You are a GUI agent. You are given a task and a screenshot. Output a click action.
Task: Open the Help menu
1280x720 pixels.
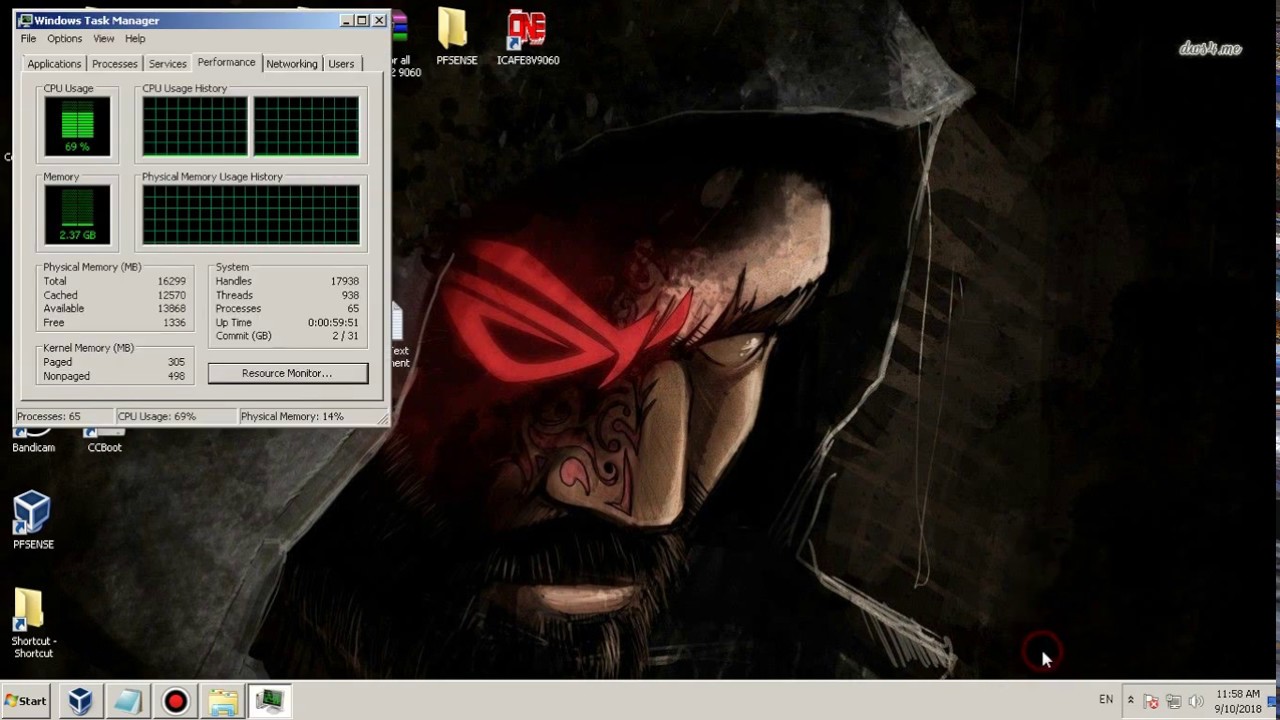click(135, 38)
